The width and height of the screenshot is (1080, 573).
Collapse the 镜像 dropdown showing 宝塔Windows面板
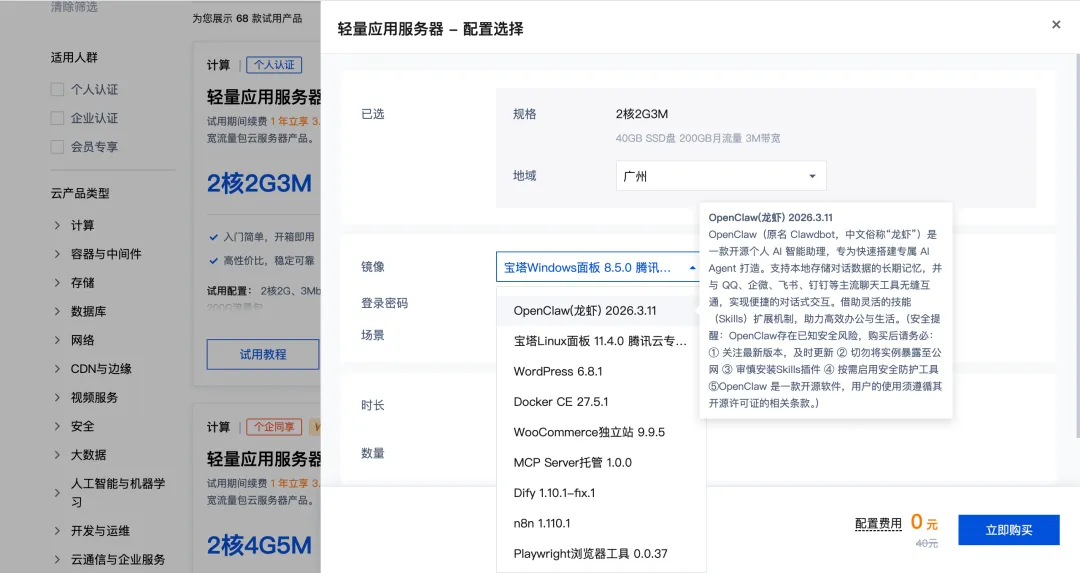click(x=598, y=267)
